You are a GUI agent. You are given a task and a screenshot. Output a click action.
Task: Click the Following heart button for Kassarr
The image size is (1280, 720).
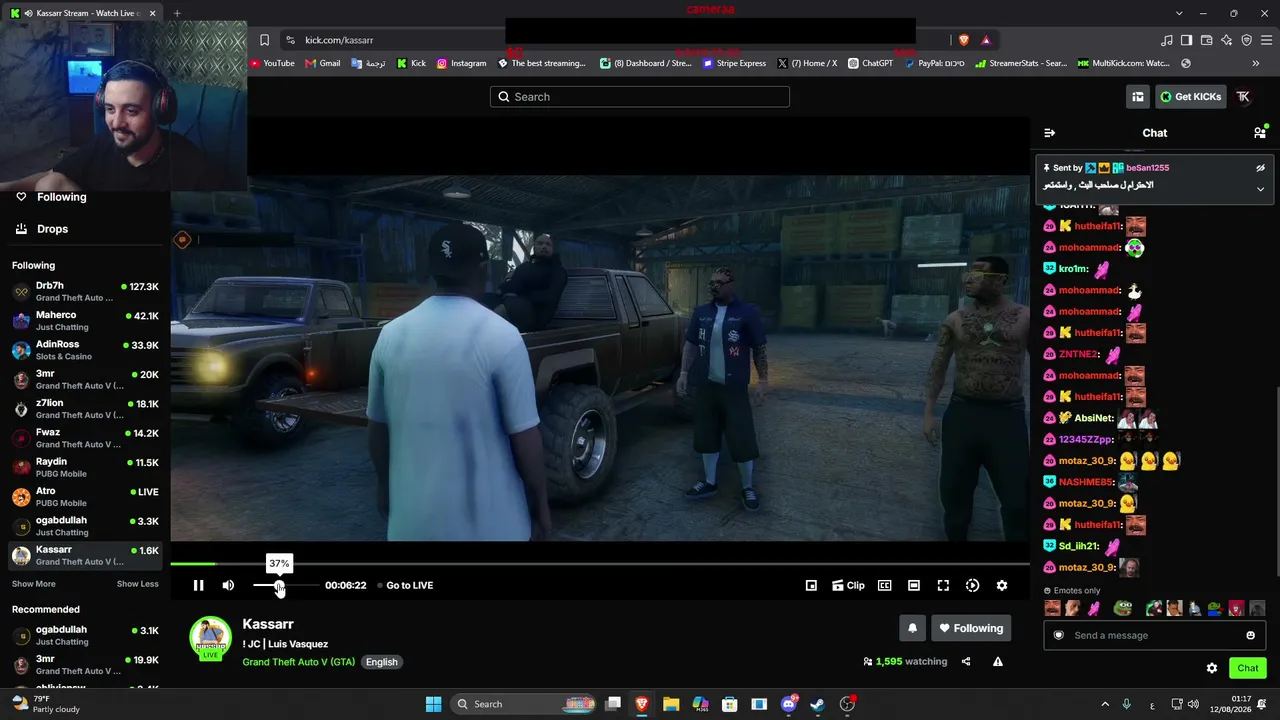point(970,628)
